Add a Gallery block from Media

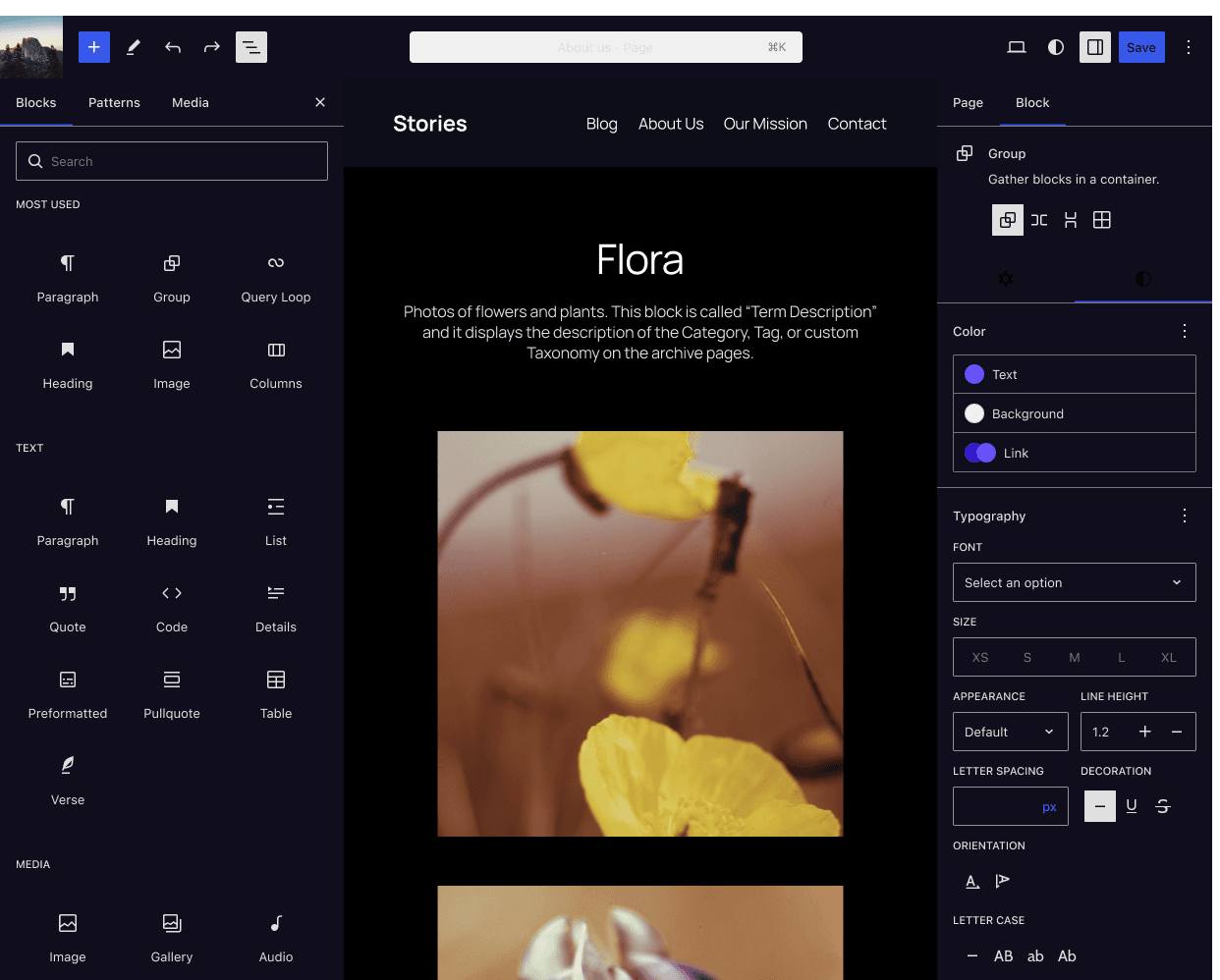click(x=172, y=937)
